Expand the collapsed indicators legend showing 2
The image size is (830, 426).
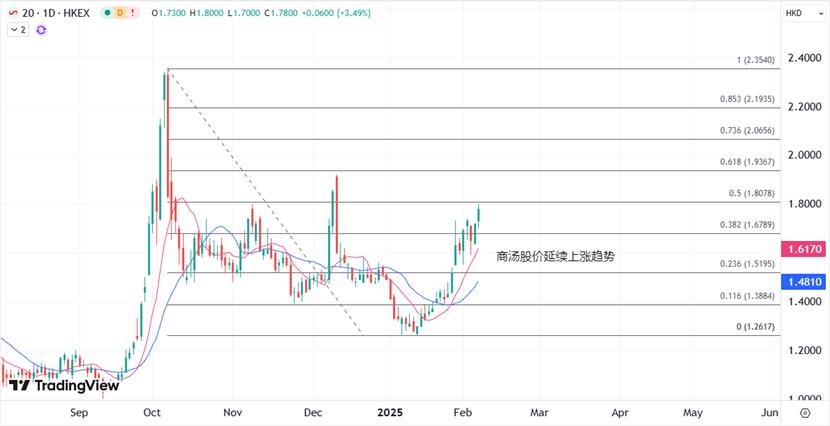pos(18,30)
